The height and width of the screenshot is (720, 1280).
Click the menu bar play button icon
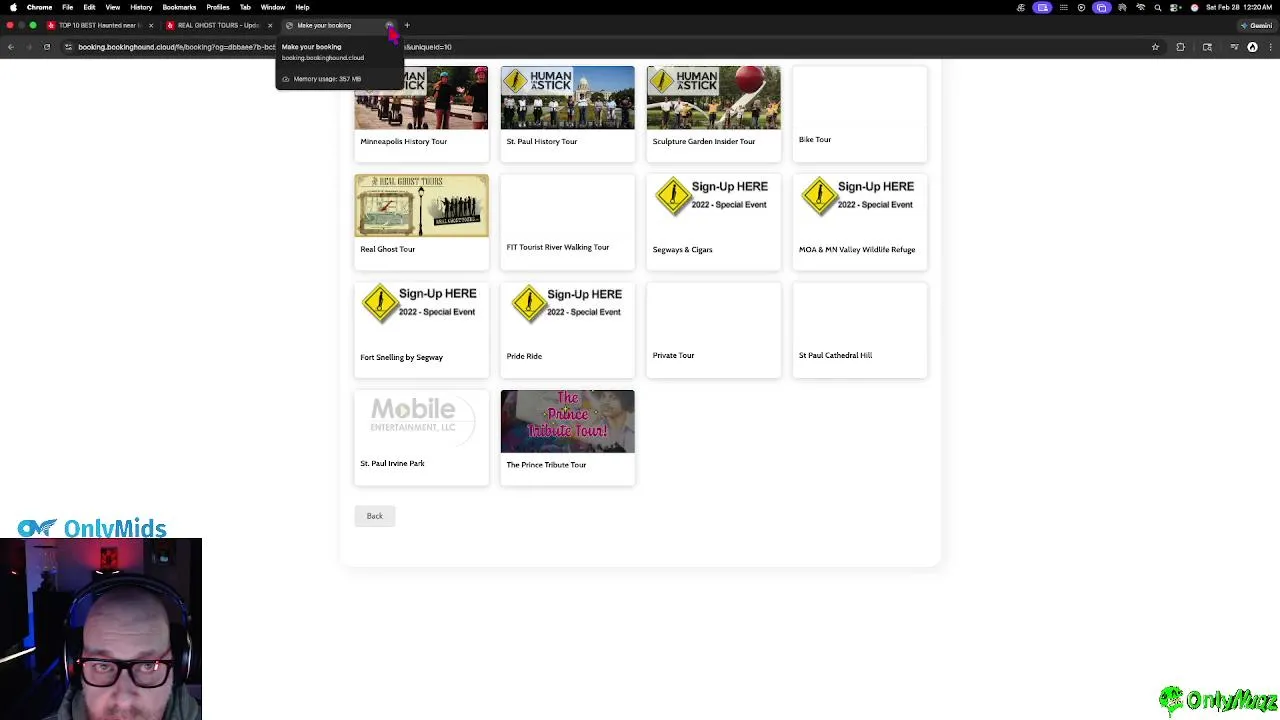tap(1081, 7)
